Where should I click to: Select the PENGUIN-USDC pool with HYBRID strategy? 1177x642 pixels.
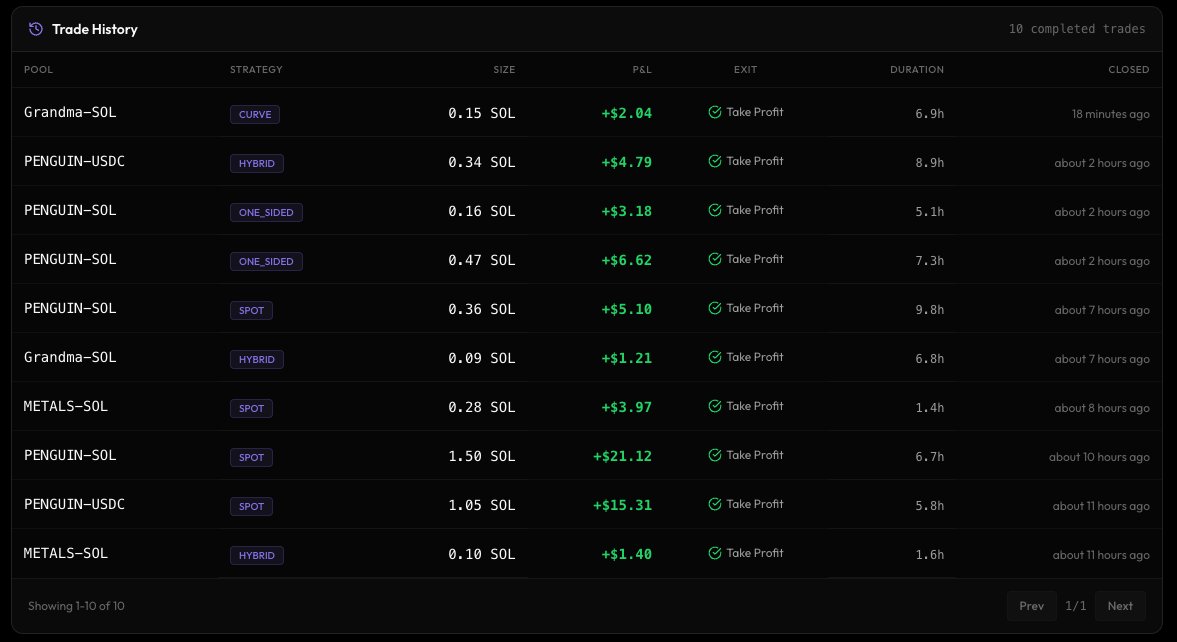pyautogui.click(x=74, y=161)
